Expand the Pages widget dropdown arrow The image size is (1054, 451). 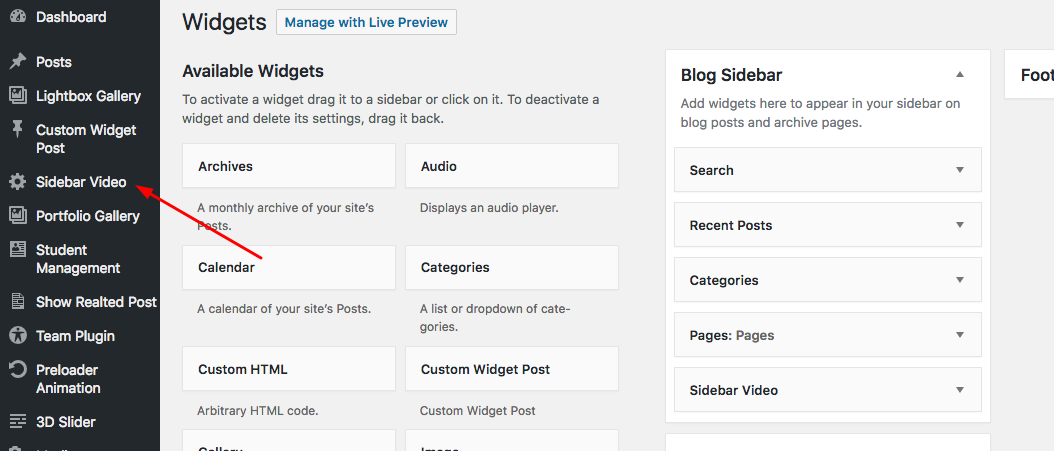960,335
